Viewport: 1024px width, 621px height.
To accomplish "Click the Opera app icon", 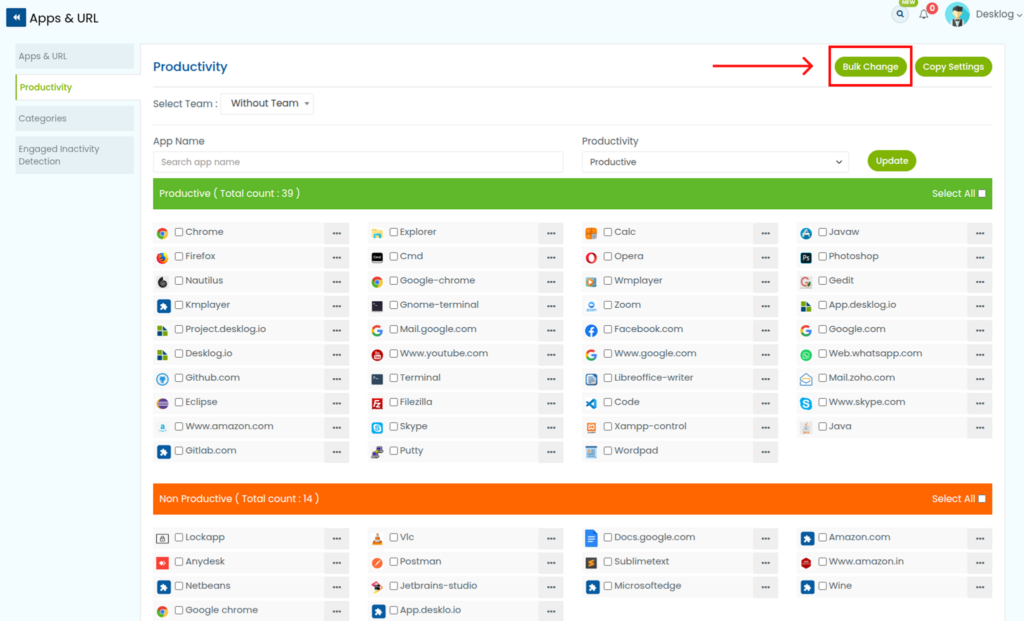I will pyautogui.click(x=591, y=257).
